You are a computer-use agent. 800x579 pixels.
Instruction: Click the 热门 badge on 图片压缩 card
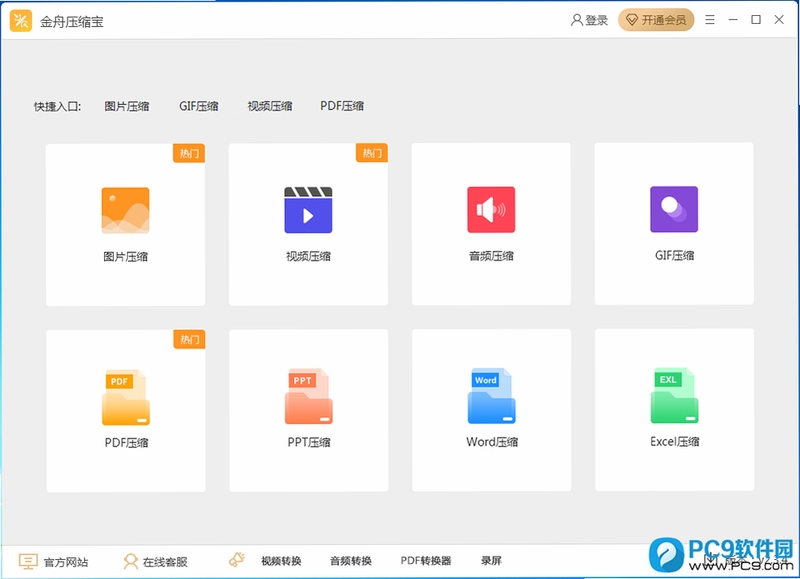[x=189, y=153]
